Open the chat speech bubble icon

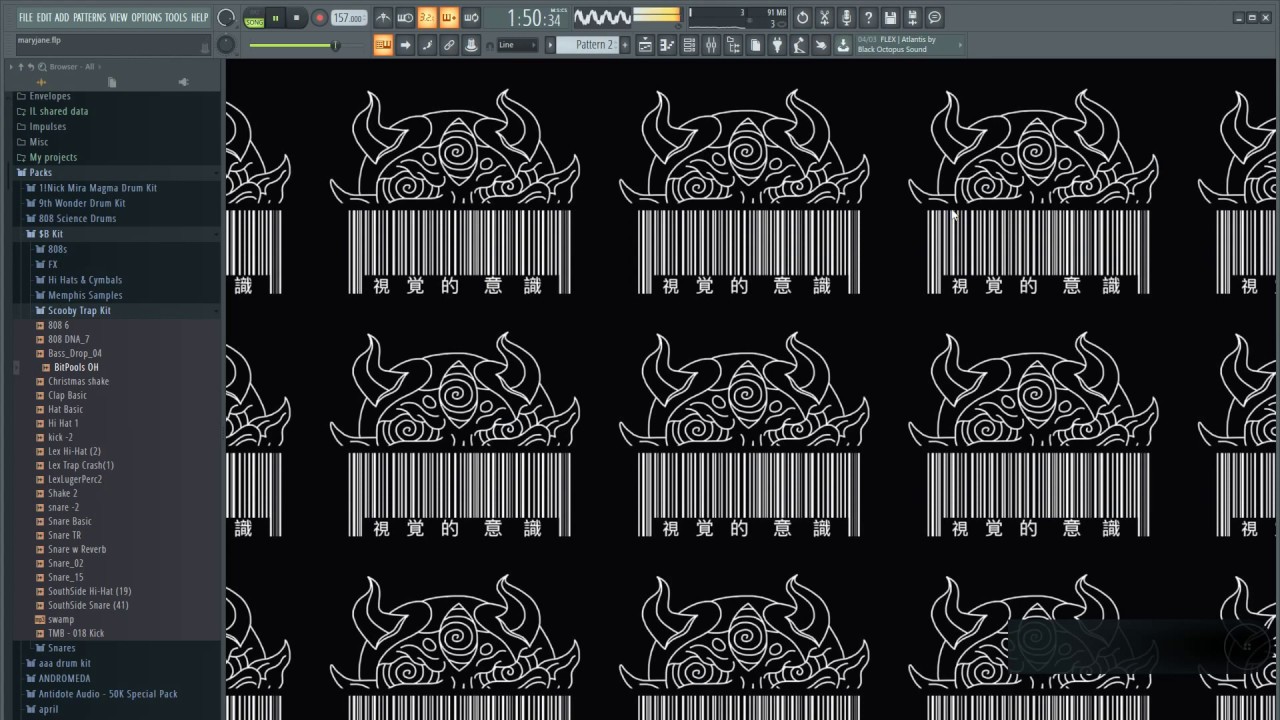pyautogui.click(x=934, y=18)
